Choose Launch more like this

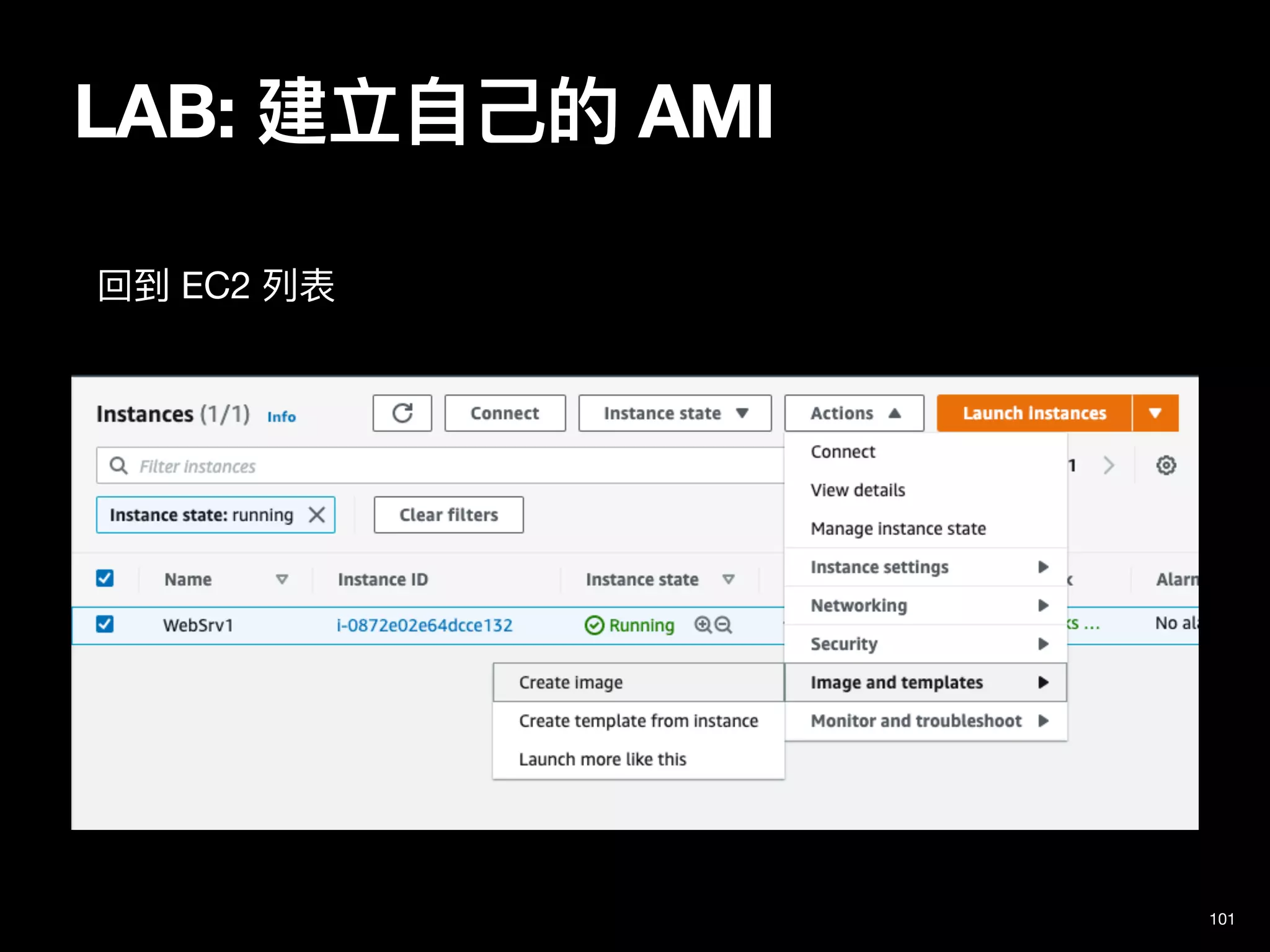coord(639,759)
